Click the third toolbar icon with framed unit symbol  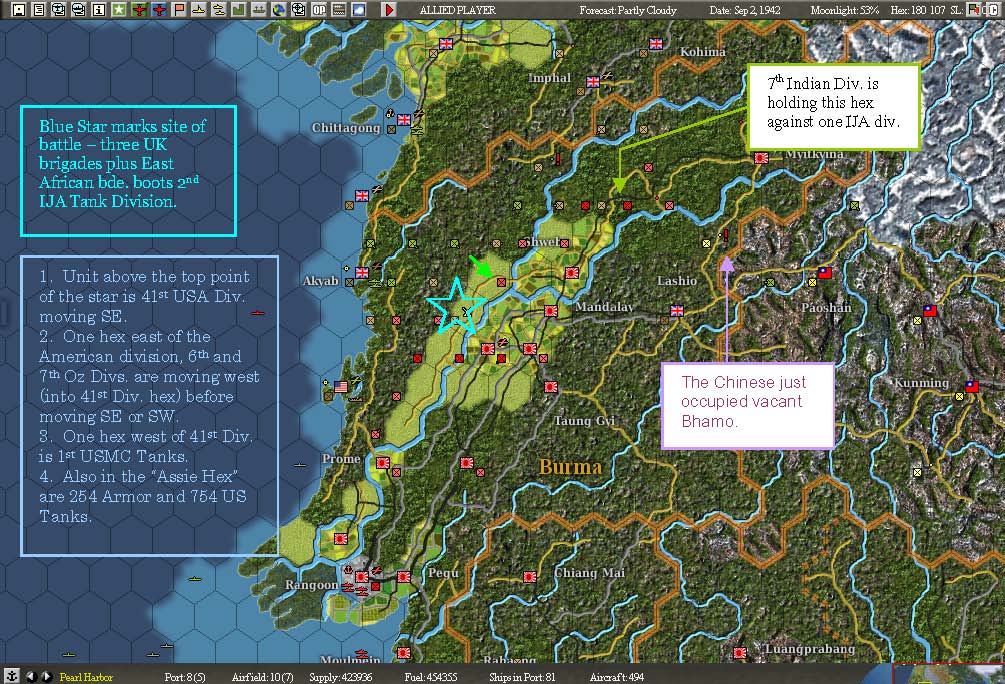(x=59, y=10)
